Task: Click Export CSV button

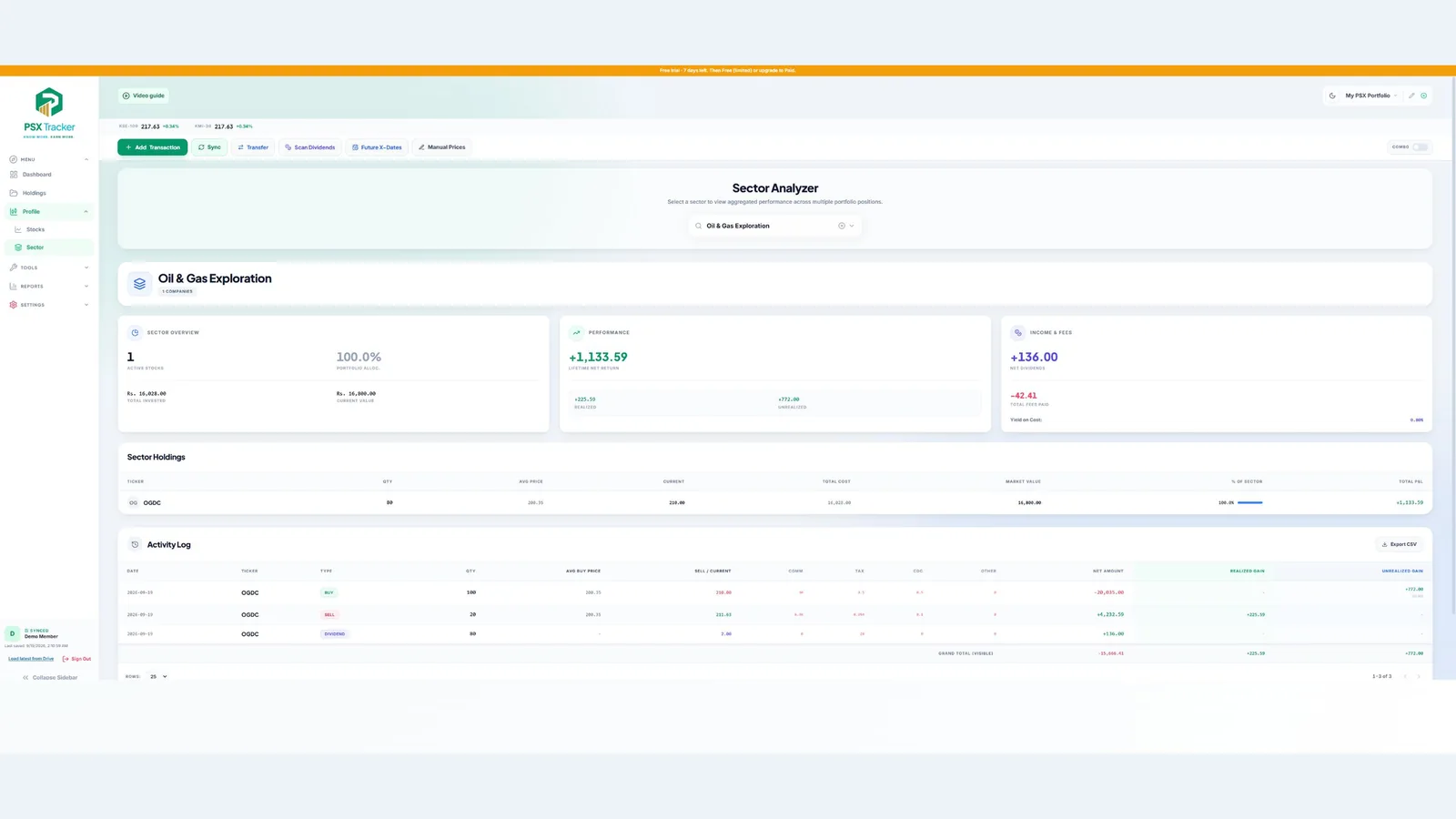Action: point(1400,544)
